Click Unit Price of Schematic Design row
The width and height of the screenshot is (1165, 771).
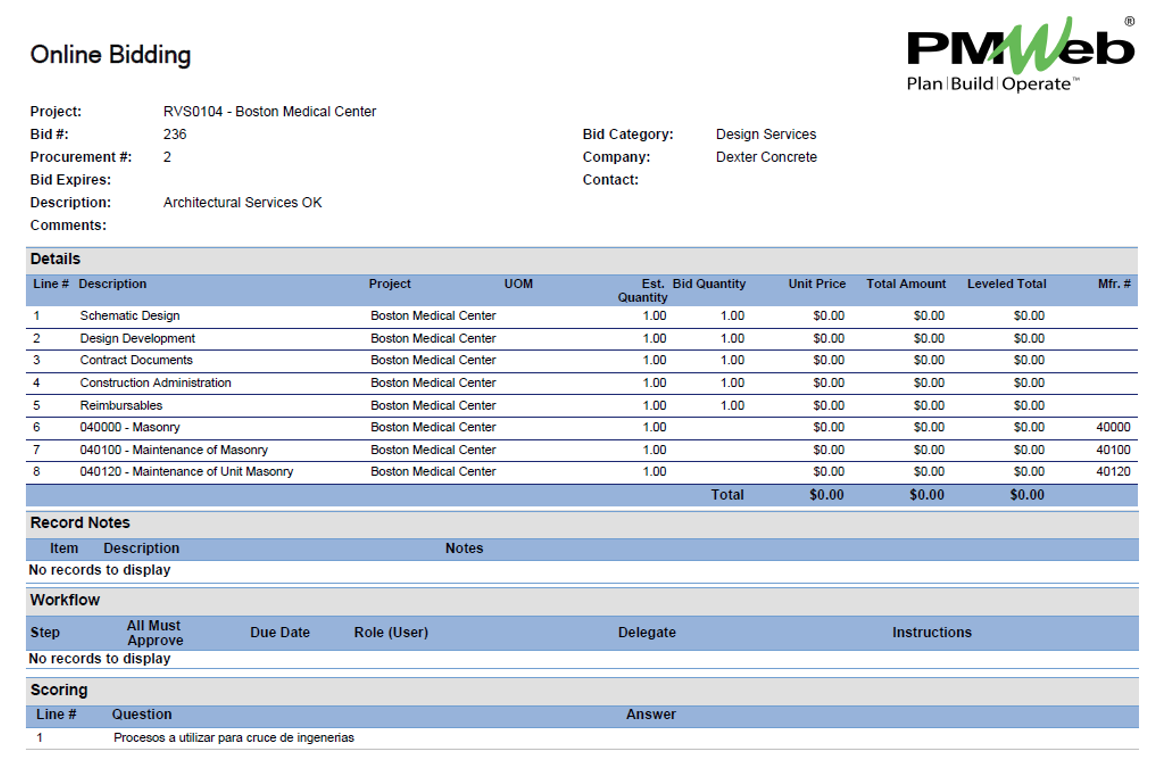(x=828, y=316)
